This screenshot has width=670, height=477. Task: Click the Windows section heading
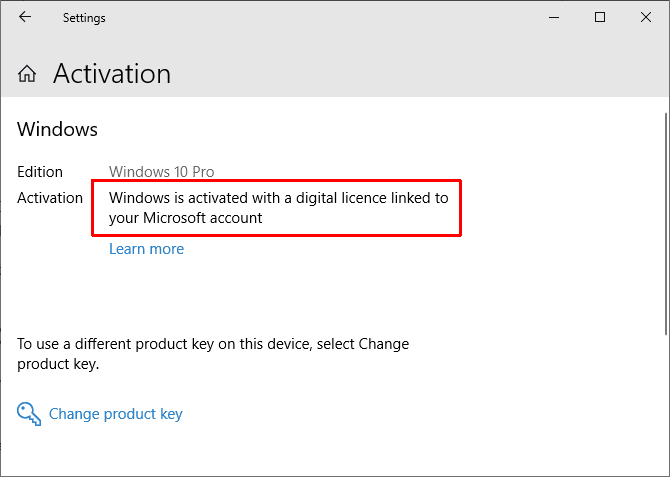pyautogui.click(x=57, y=129)
